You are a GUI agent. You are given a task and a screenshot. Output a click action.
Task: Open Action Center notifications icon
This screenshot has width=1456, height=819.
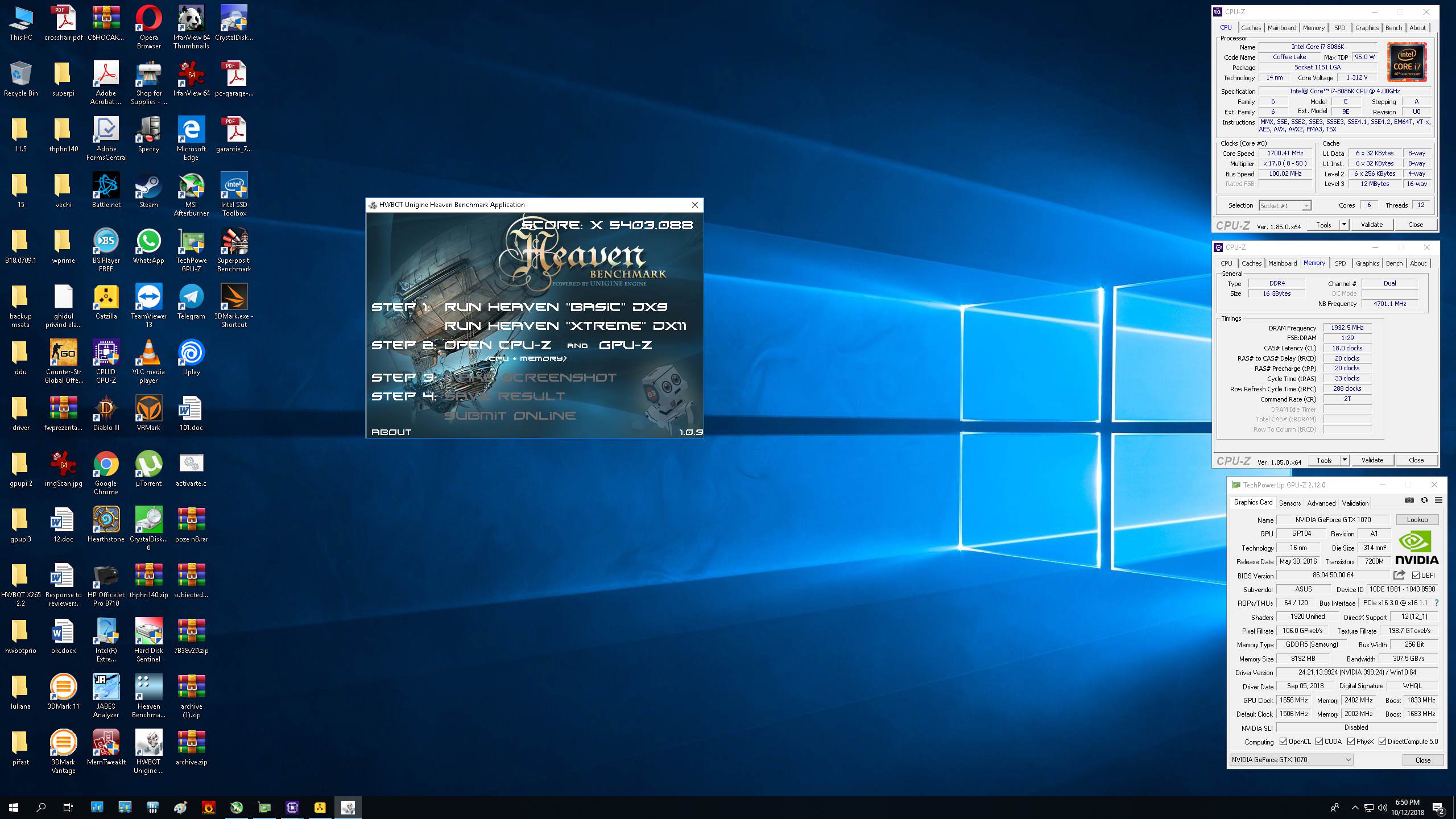[1438, 808]
